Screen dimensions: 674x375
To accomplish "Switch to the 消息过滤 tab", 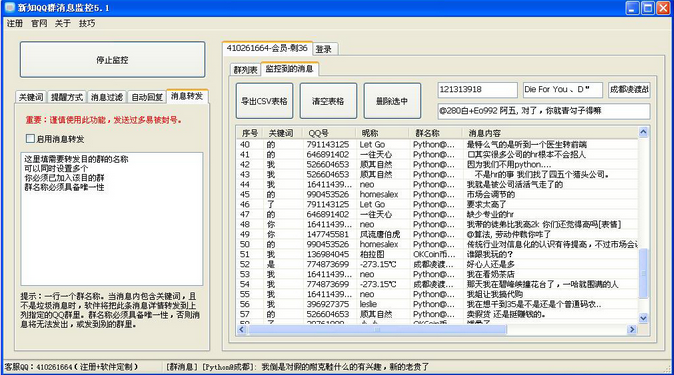I will tap(107, 97).
